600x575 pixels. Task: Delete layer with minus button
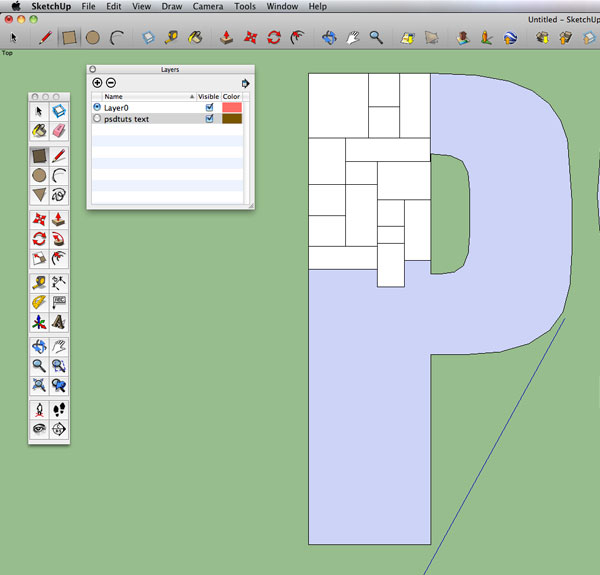point(111,83)
